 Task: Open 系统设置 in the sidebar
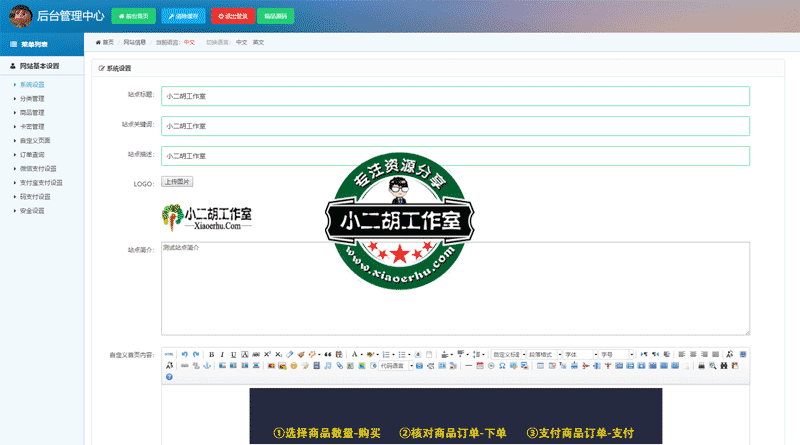[32, 85]
